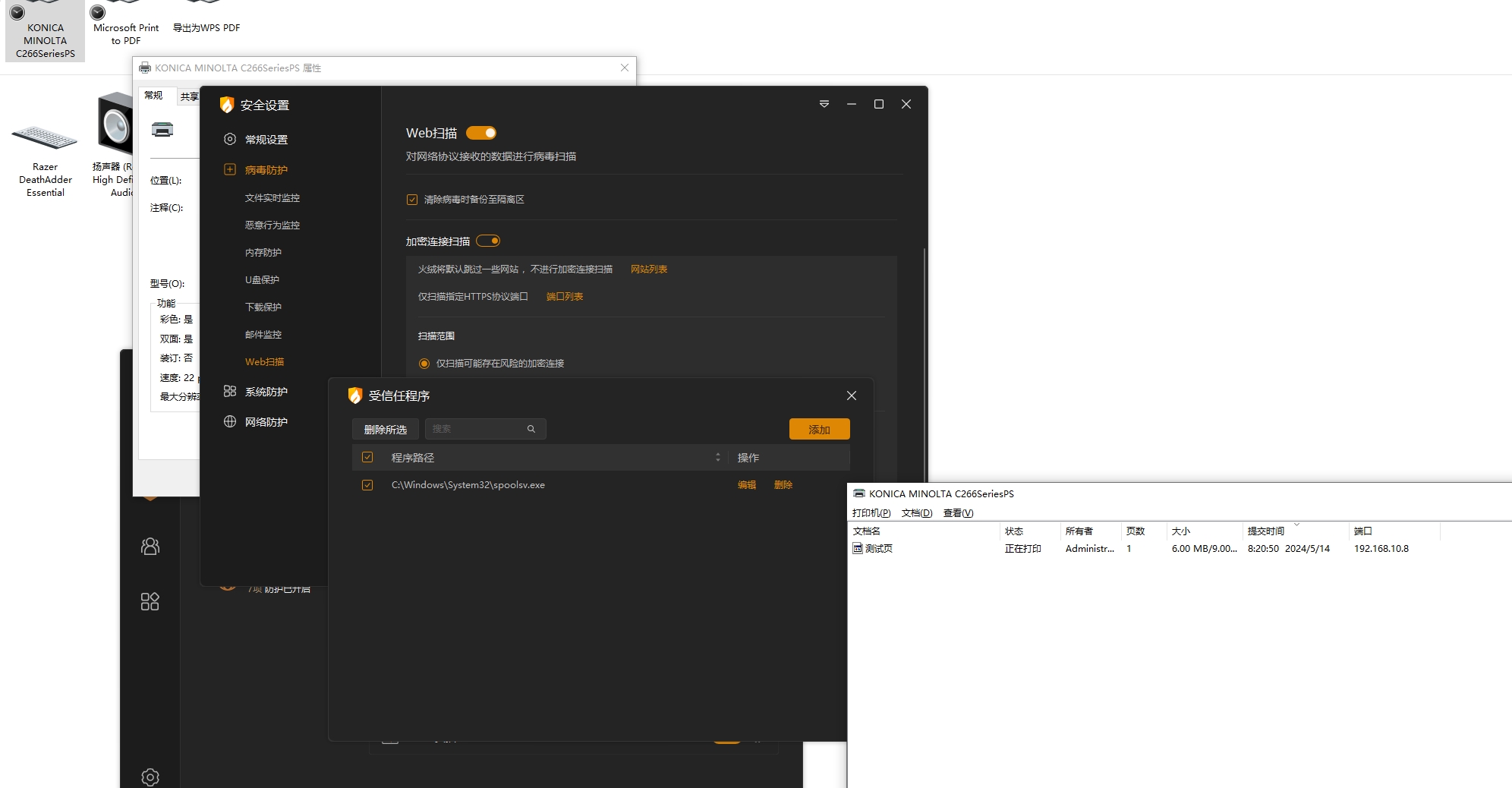
Task: Open the 文档(D) menu
Action: pyautogui.click(x=917, y=513)
